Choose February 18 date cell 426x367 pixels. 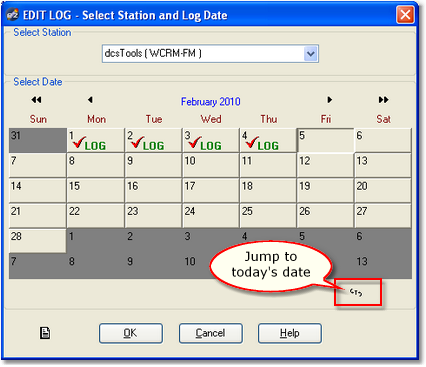pyautogui.click(x=268, y=191)
